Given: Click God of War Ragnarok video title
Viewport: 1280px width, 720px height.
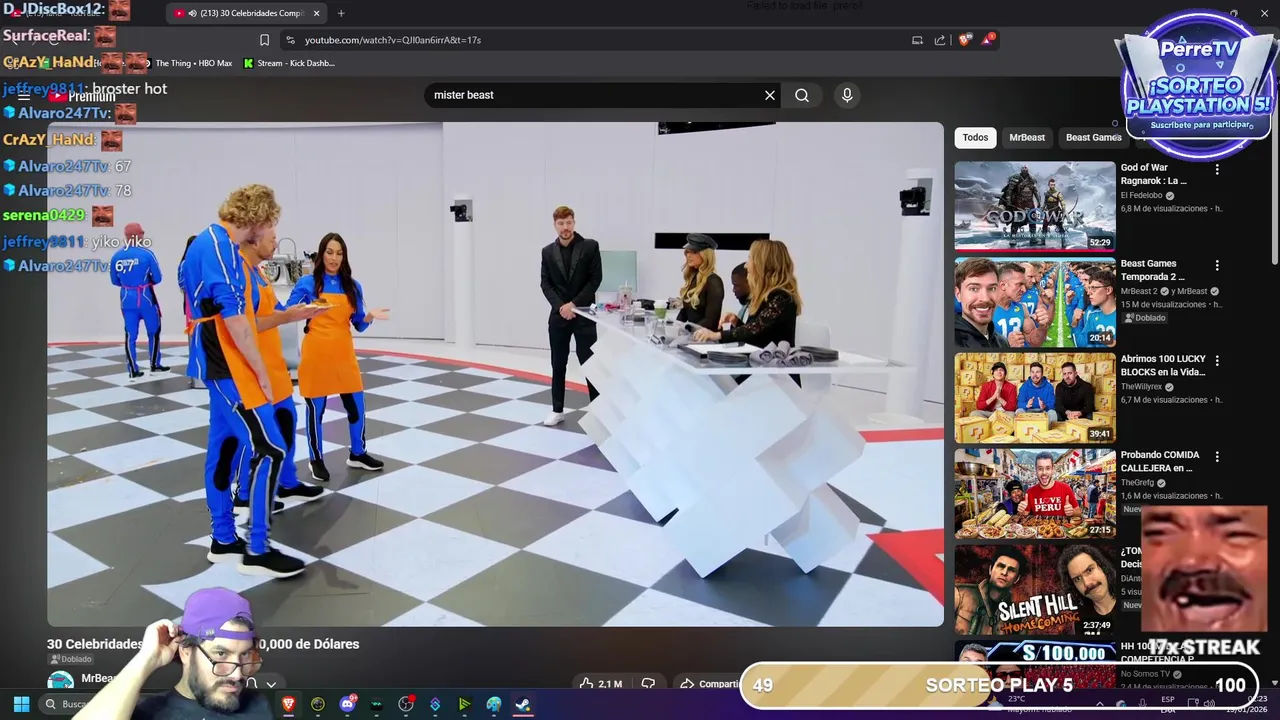Looking at the screenshot, I should (1154, 174).
